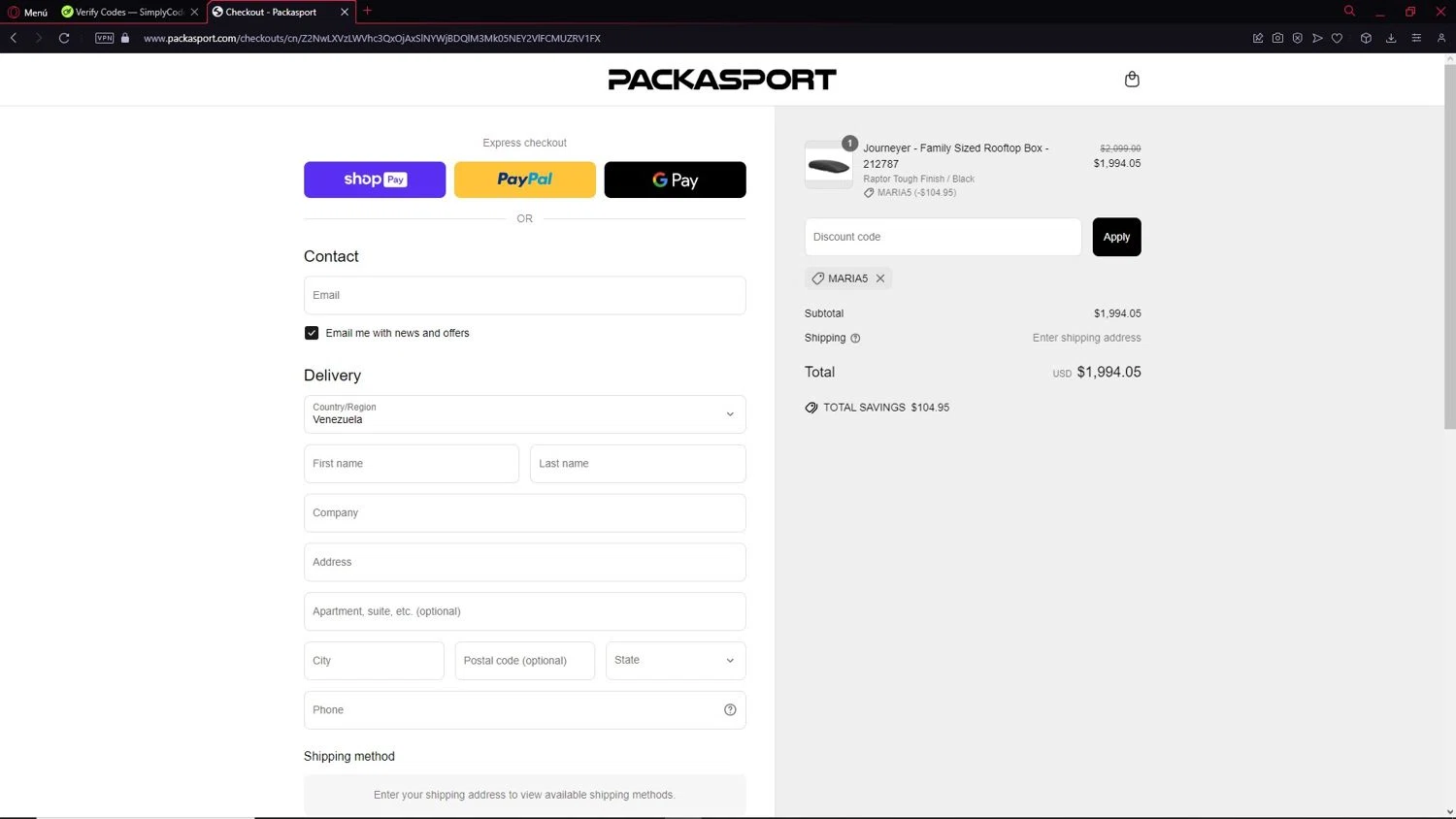Open the downloads icon
This screenshot has width=1456, height=819.
[1391, 38]
